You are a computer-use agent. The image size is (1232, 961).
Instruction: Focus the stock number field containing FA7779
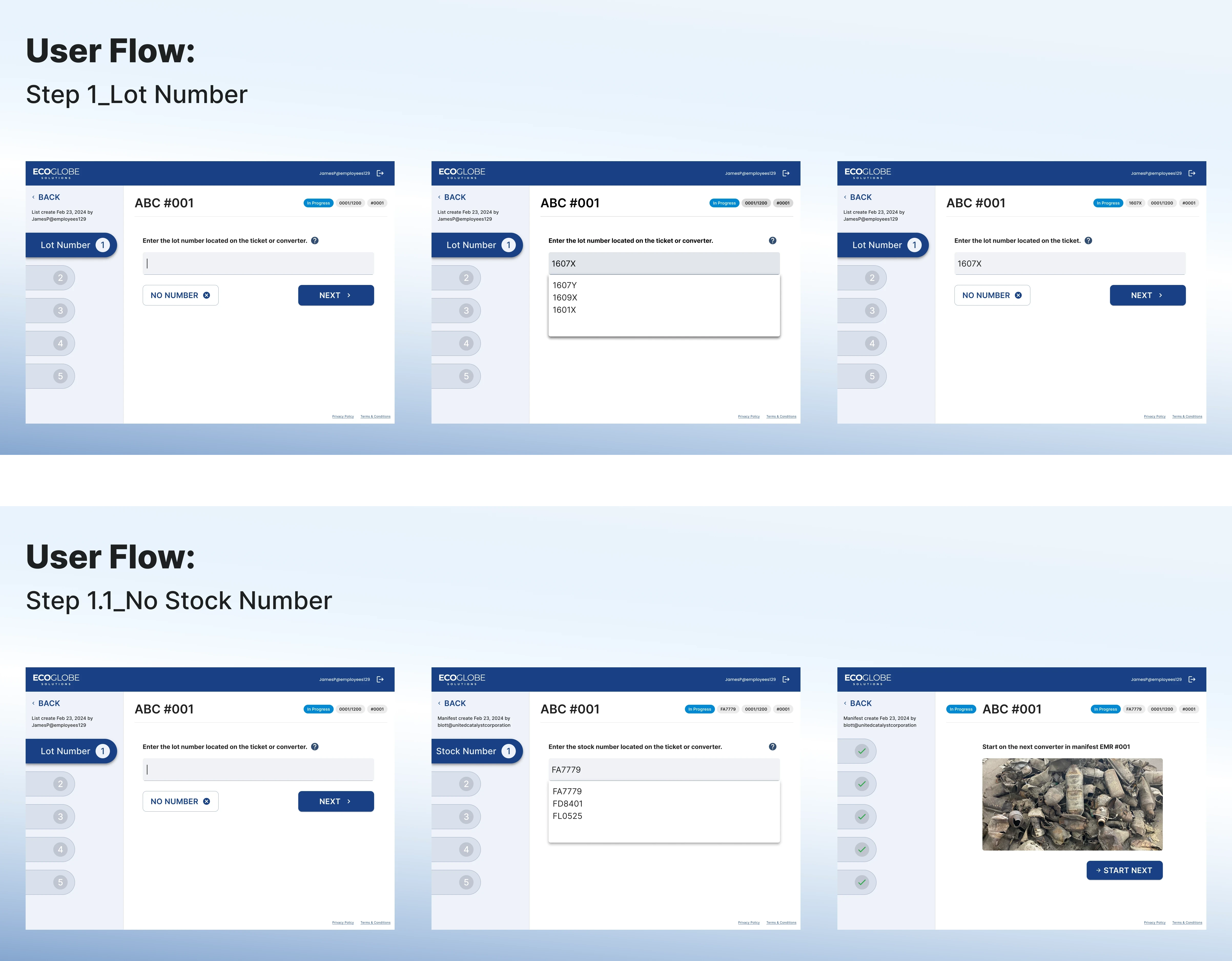point(664,770)
